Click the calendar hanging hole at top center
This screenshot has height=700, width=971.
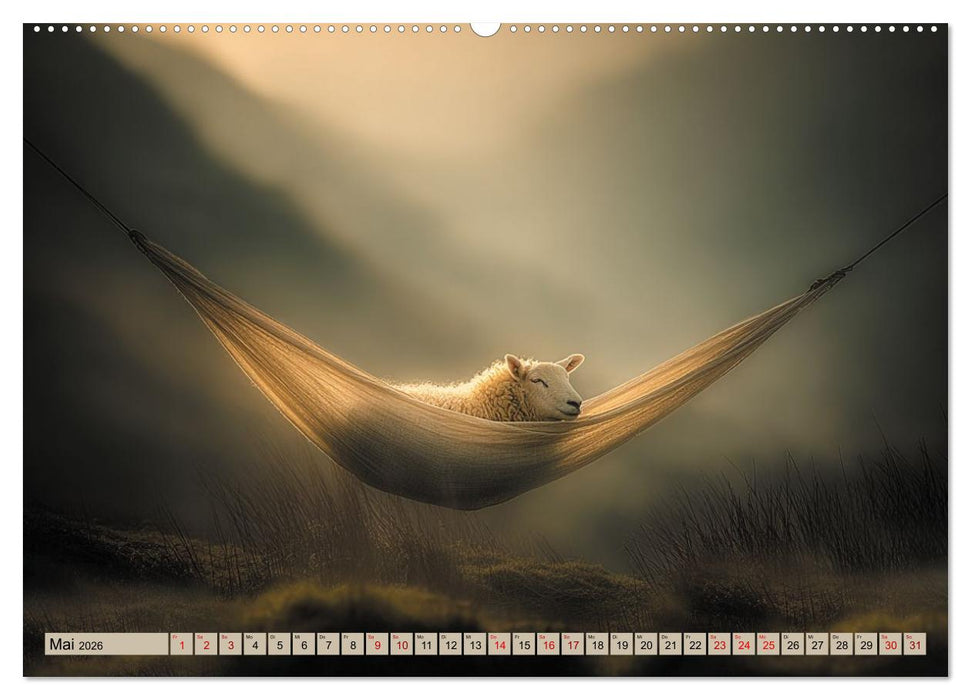pos(485,28)
